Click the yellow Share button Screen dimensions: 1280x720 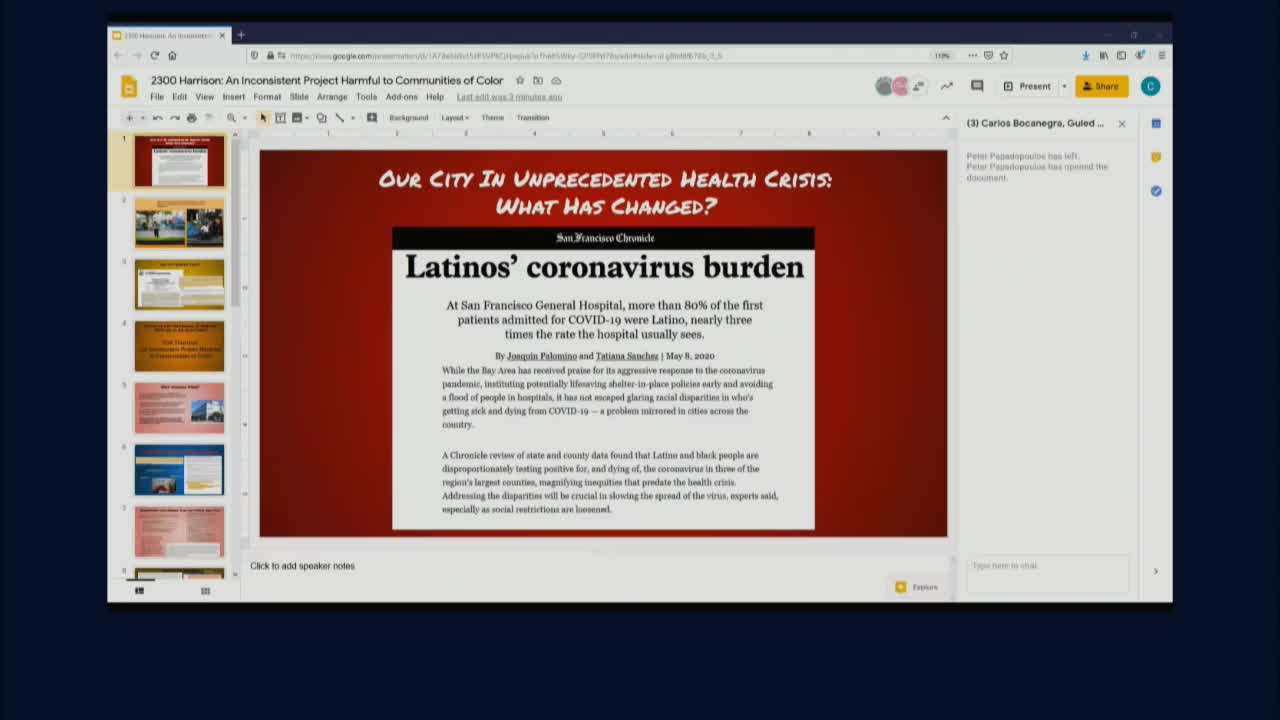tap(1101, 86)
